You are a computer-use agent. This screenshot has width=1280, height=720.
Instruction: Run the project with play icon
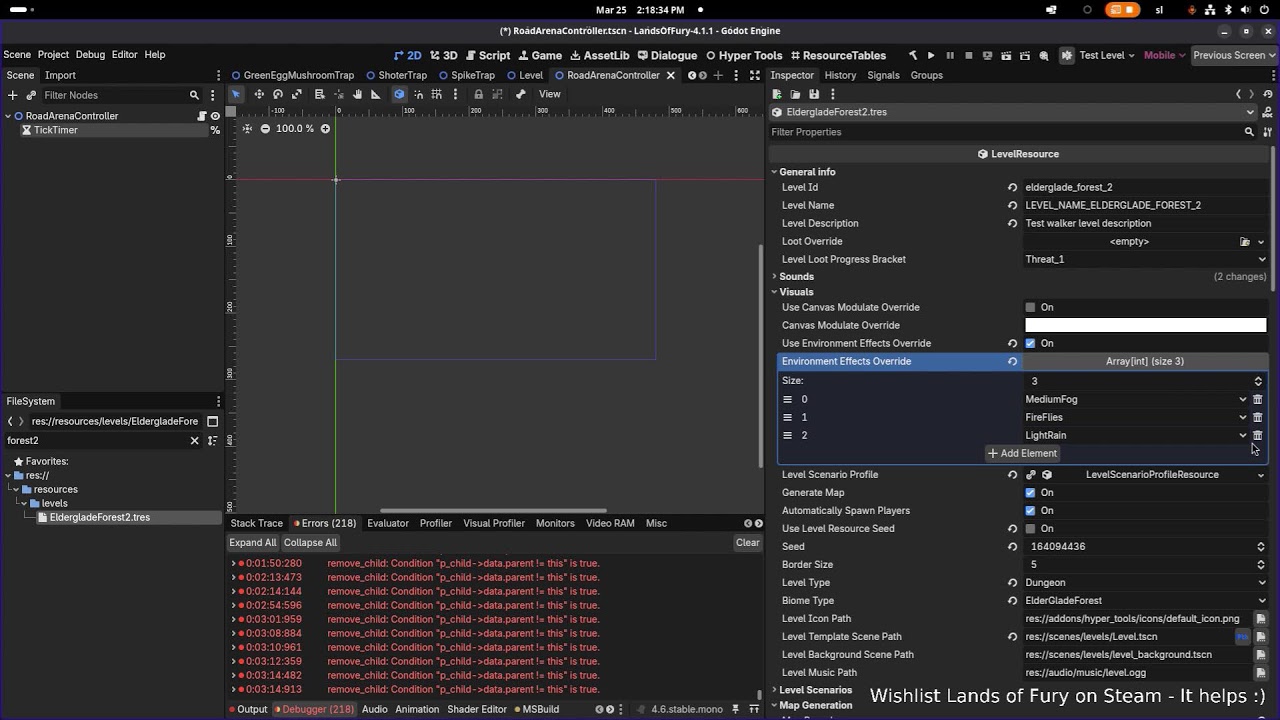coord(931,55)
